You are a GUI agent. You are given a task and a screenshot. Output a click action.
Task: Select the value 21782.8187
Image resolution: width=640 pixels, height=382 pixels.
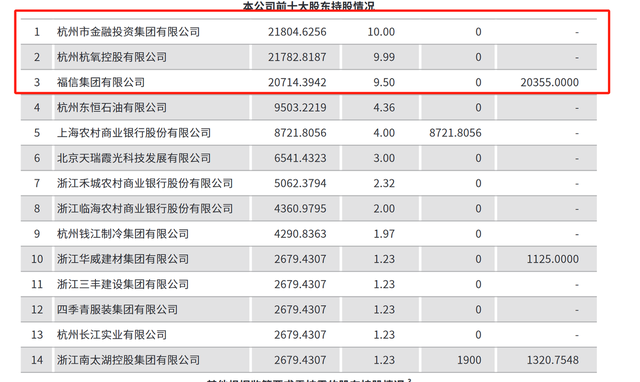click(297, 57)
